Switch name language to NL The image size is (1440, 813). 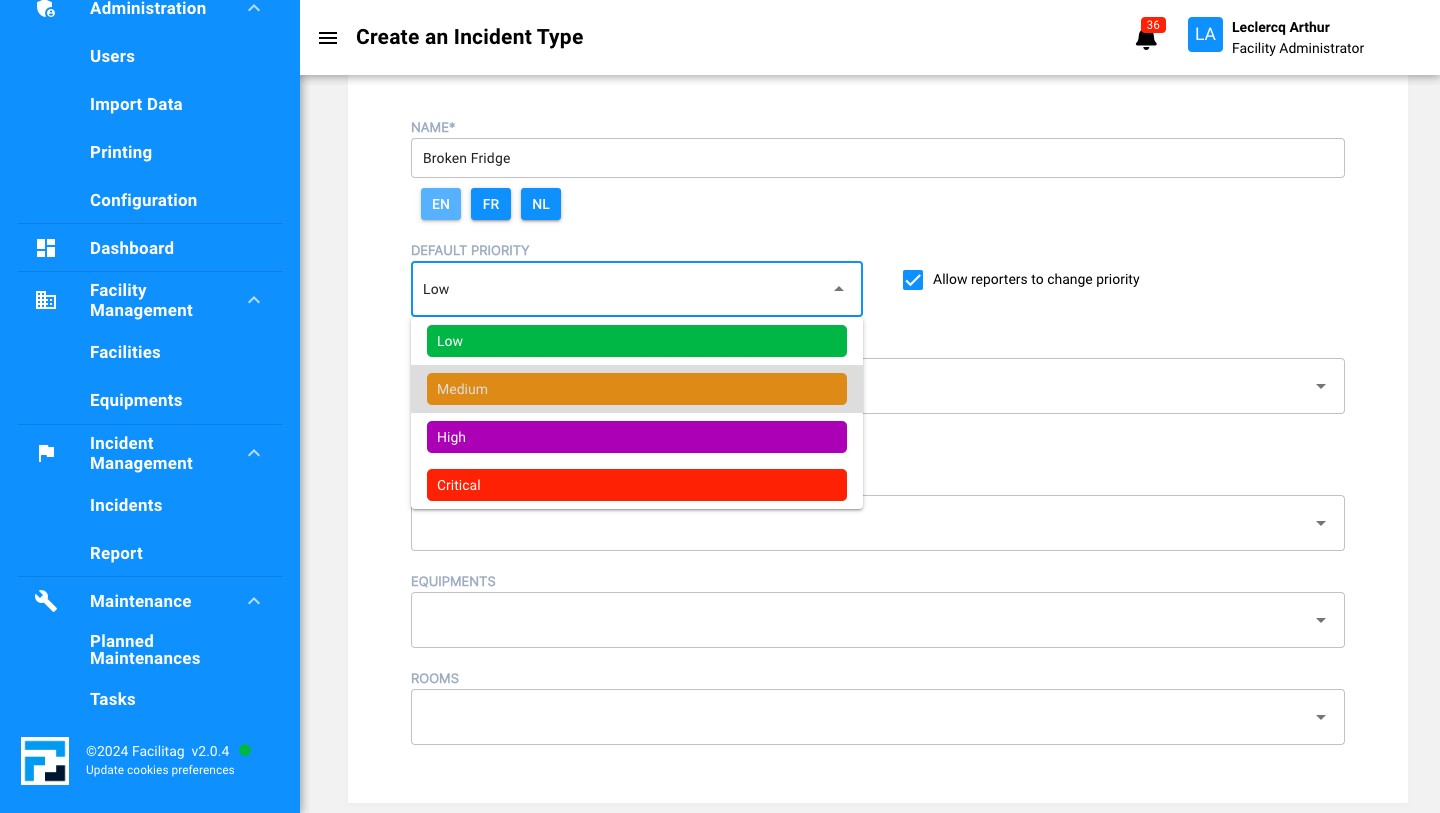point(540,204)
